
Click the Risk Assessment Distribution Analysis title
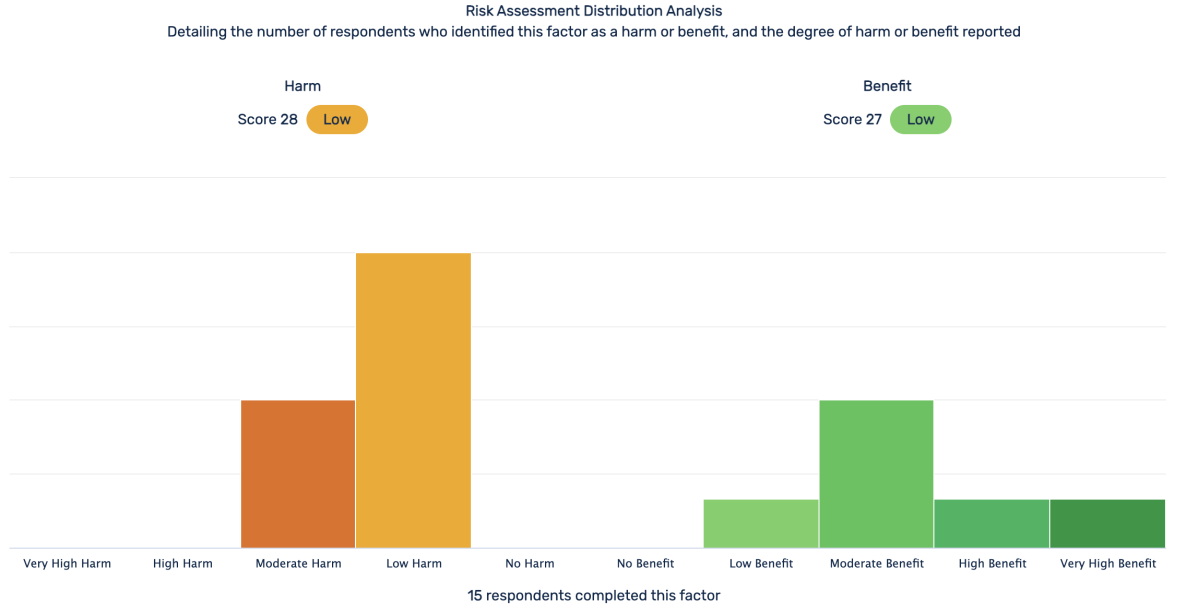click(x=594, y=11)
